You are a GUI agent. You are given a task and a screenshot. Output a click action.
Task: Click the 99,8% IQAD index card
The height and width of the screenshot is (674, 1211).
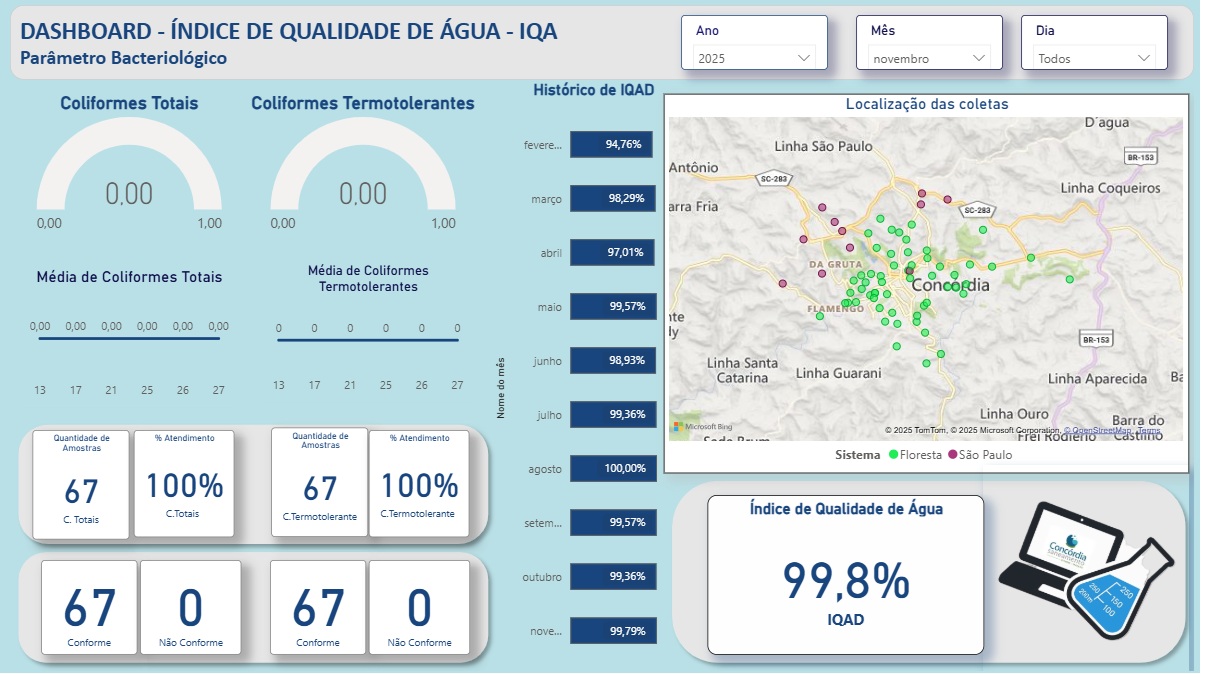[x=845, y=575]
